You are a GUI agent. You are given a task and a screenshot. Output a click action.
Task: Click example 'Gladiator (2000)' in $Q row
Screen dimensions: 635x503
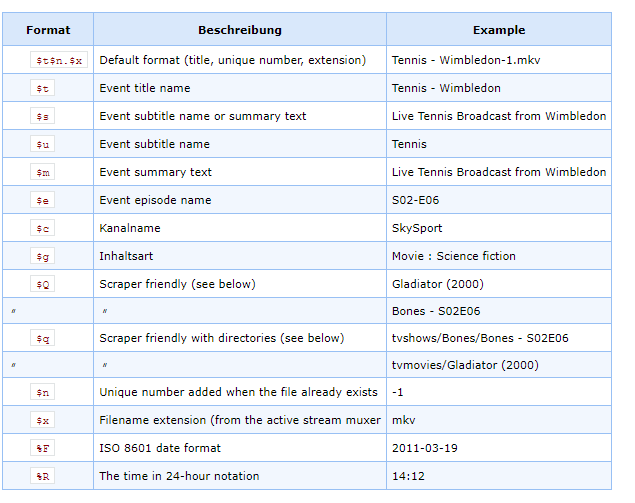click(437, 283)
